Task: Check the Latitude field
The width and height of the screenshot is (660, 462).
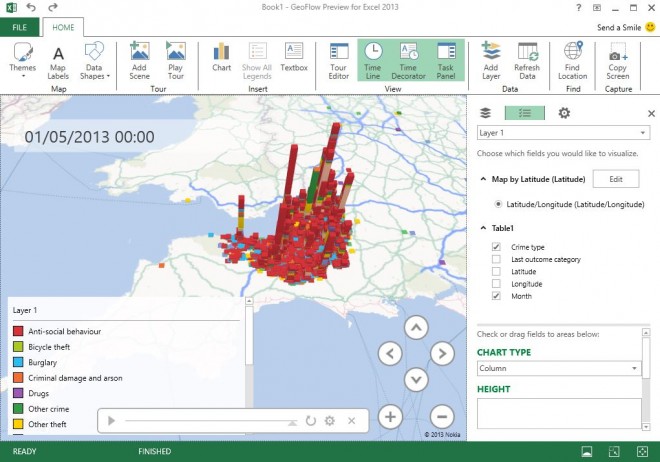Action: click(x=496, y=271)
